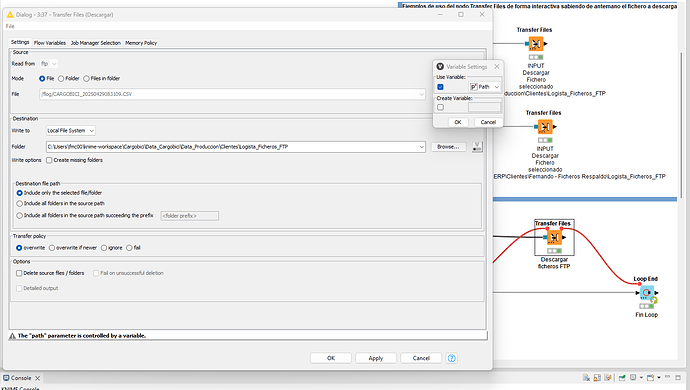Uncheck the Use Variable checkbox
The height and width of the screenshot is (390, 690).
440,87
